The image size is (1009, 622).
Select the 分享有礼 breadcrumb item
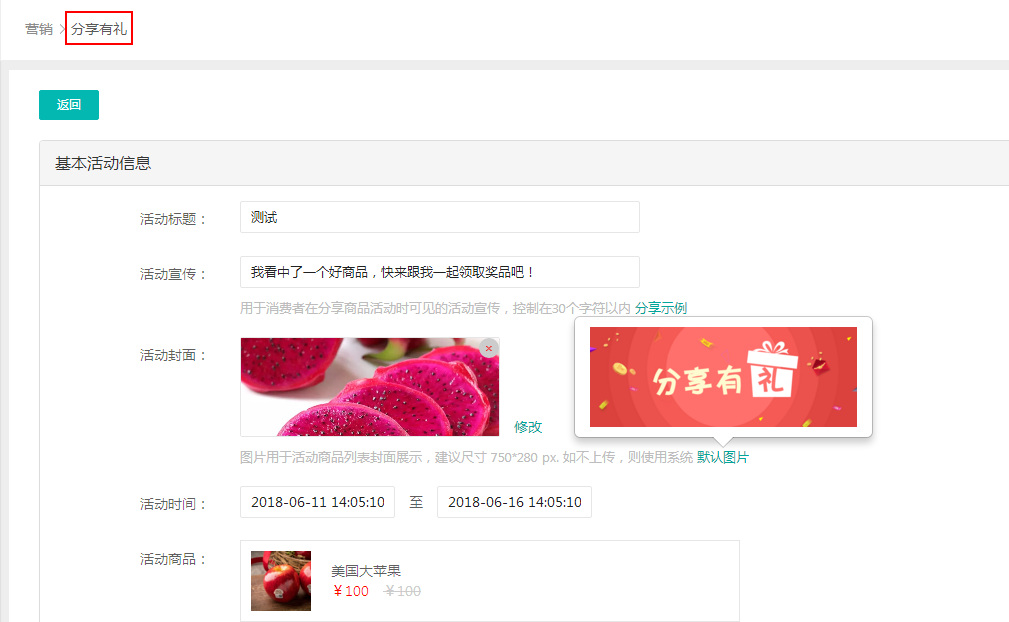99,29
